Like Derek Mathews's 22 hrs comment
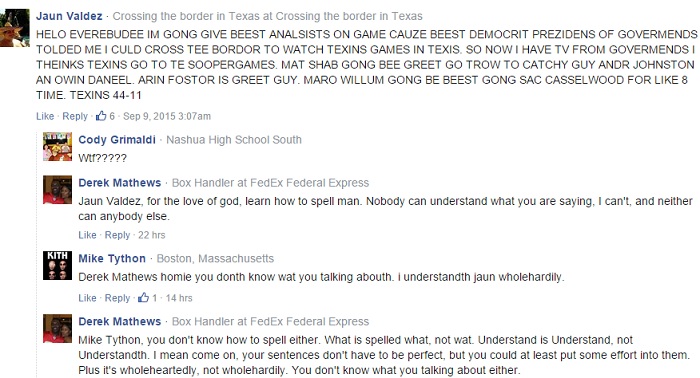 tap(87, 235)
